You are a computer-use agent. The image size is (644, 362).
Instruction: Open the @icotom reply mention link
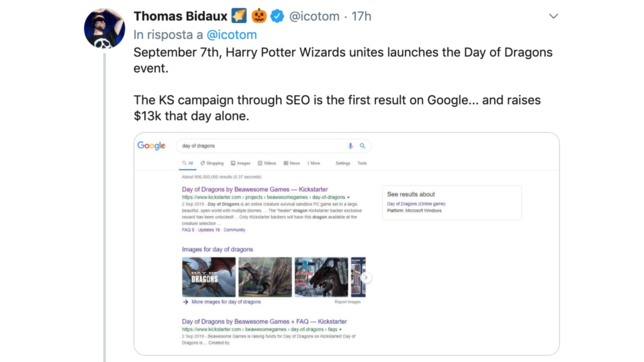(232, 35)
